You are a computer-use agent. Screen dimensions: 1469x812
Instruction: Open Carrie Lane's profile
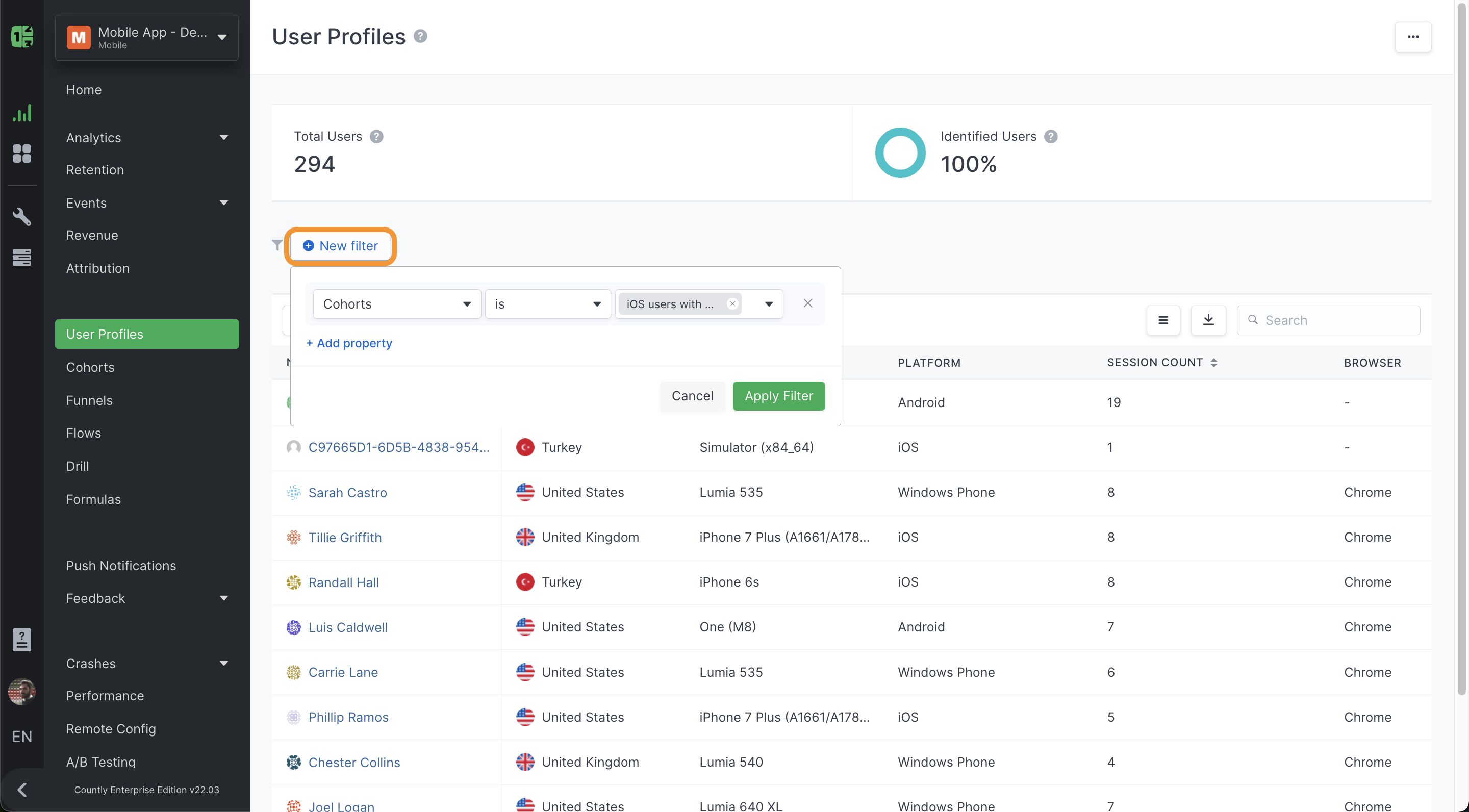[343, 672]
